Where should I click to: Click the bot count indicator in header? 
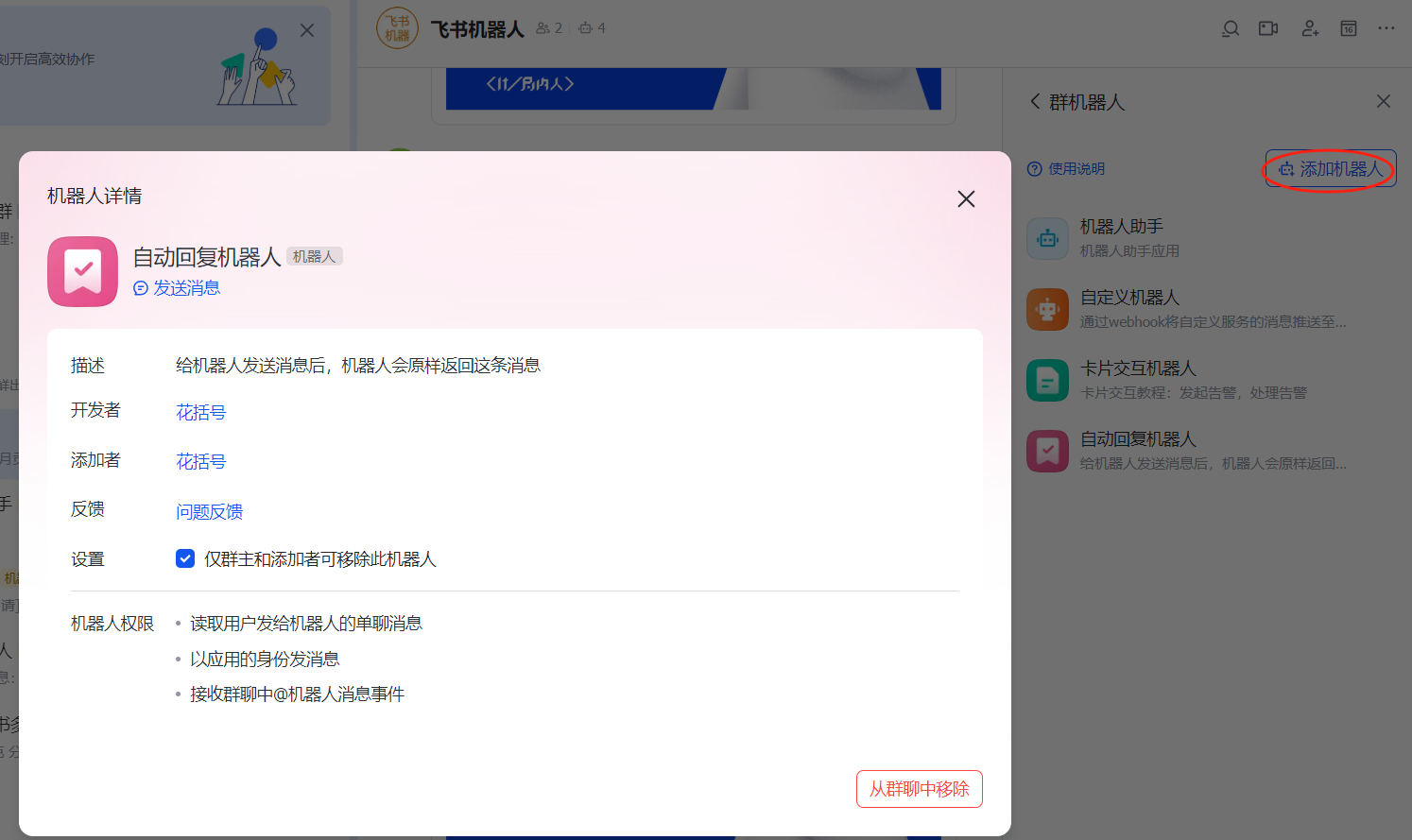point(593,28)
